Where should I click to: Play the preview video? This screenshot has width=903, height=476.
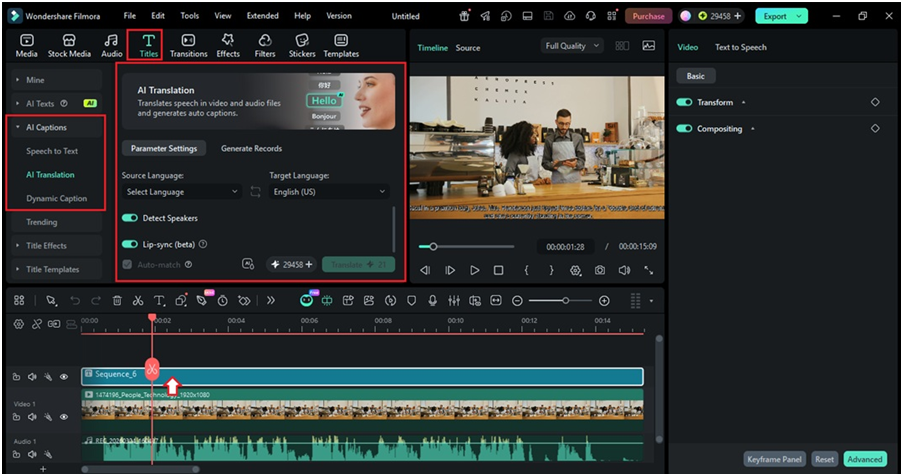tap(474, 270)
